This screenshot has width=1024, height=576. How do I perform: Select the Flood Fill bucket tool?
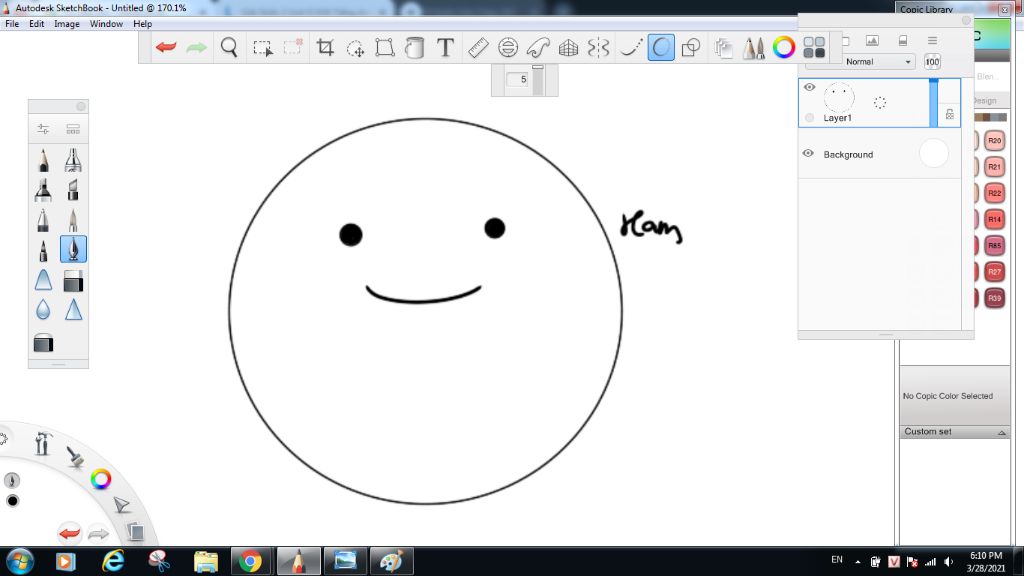(414, 47)
